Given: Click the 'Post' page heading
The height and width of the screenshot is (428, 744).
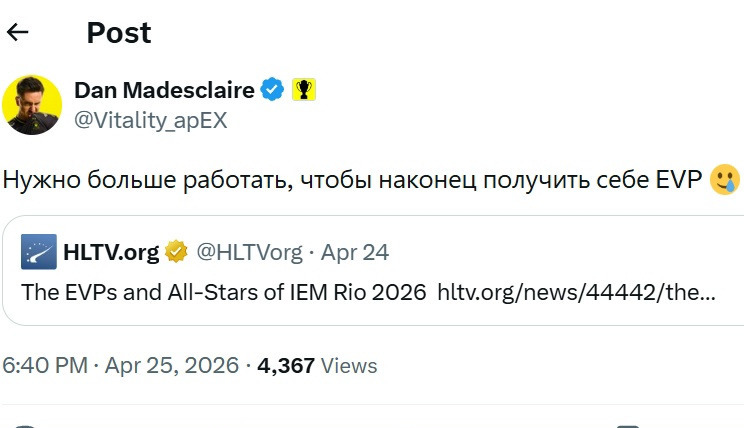Looking at the screenshot, I should coord(118,33).
